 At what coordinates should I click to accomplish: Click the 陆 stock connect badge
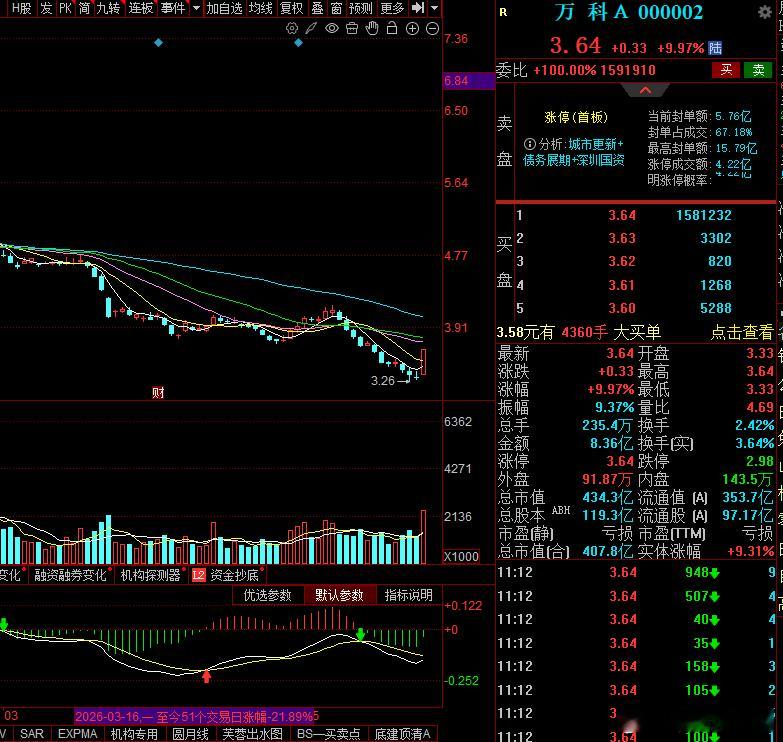click(x=715, y=48)
